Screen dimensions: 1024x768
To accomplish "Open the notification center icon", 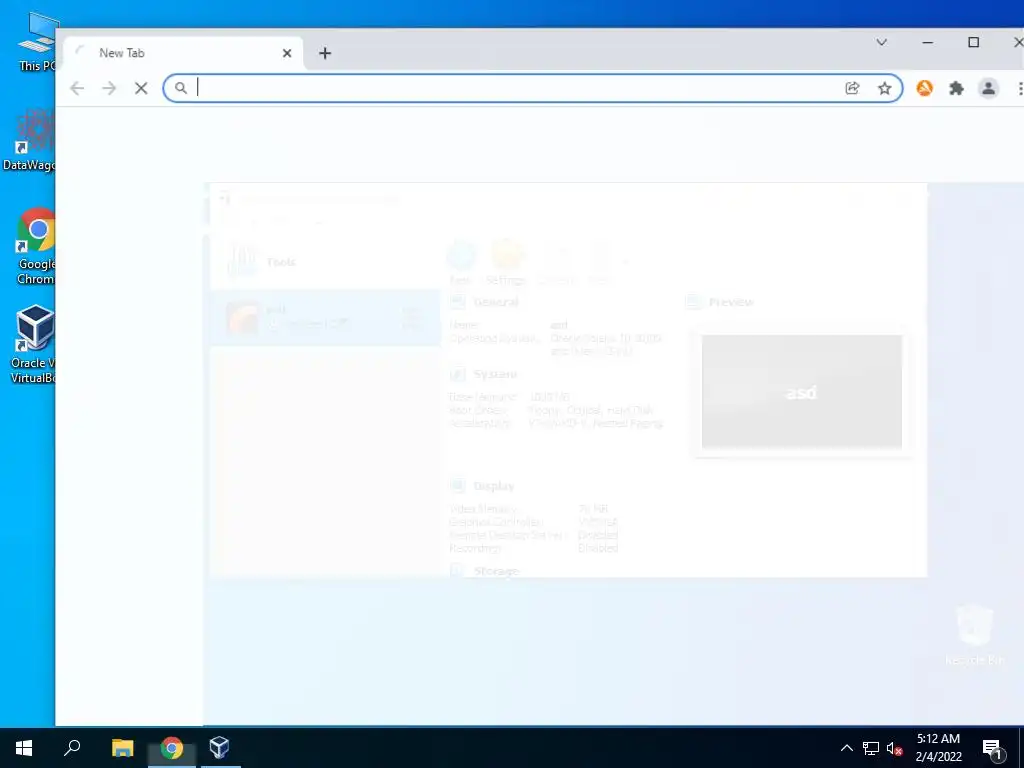I will (x=992, y=748).
